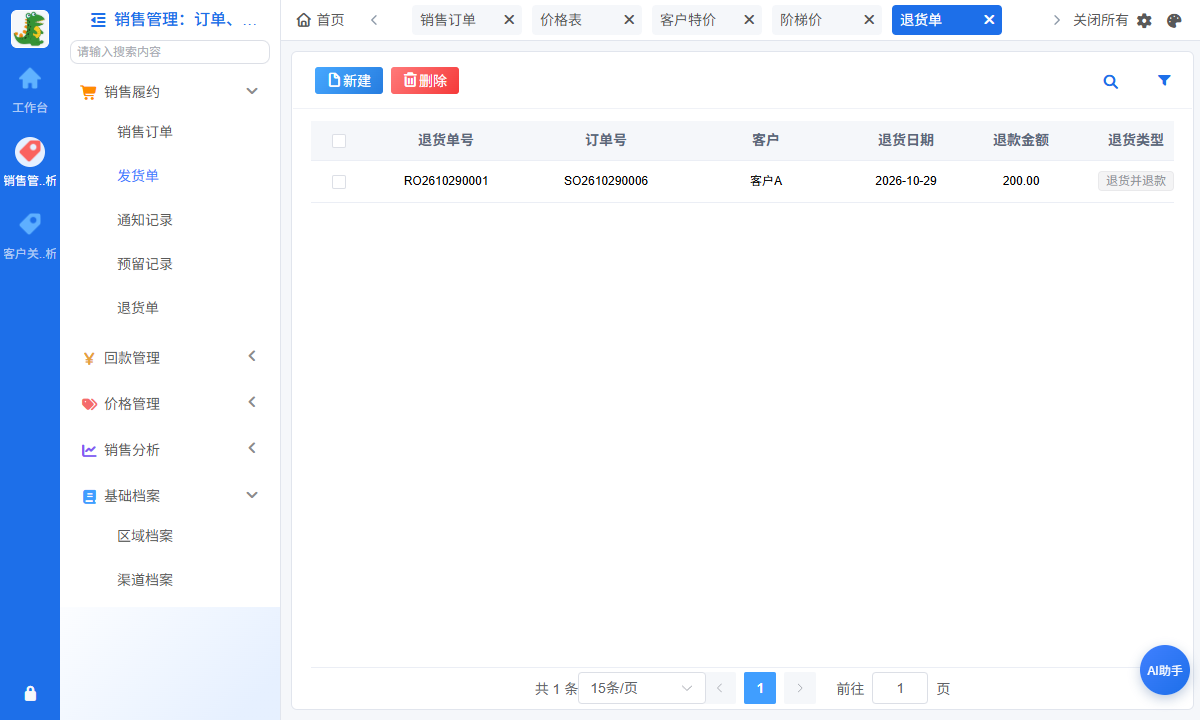Image resolution: width=1200 pixels, height=720 pixels.
Task: Click the 前往 page number input
Action: [900, 688]
